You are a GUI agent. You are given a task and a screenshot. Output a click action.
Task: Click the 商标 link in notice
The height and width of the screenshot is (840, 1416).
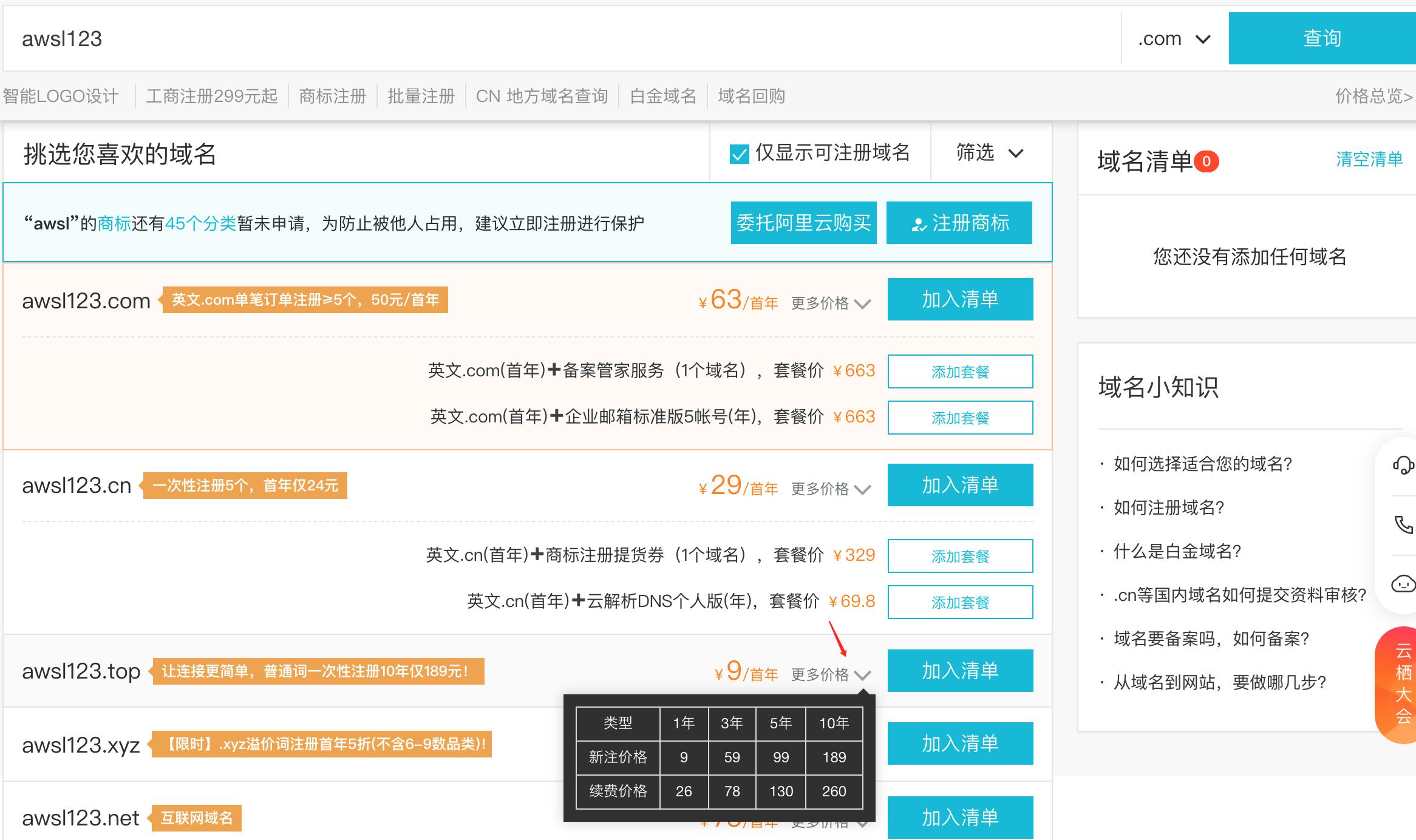[x=114, y=223]
